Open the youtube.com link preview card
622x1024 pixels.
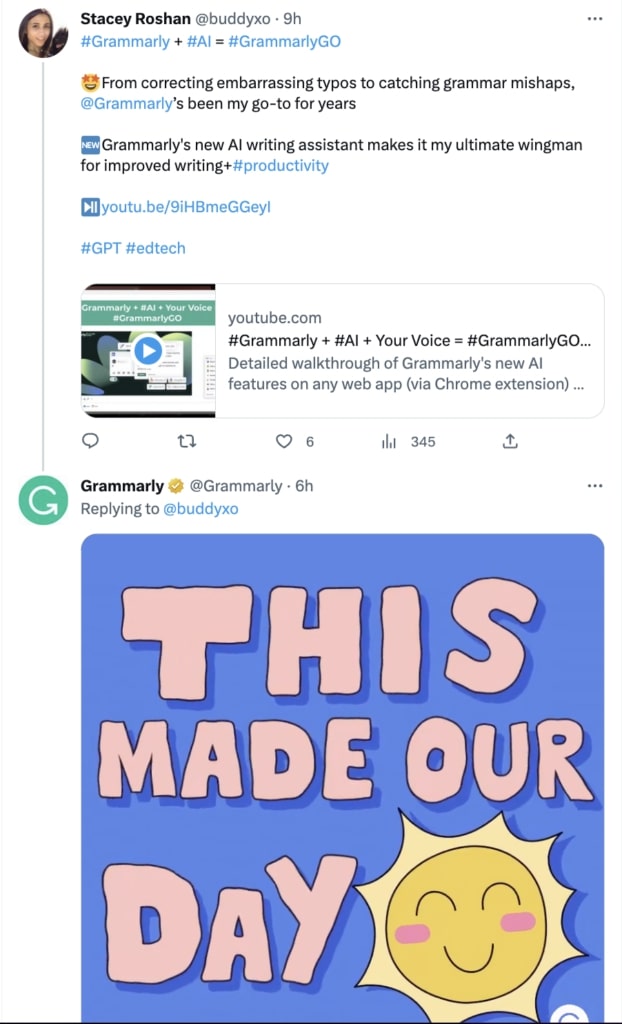(x=340, y=350)
